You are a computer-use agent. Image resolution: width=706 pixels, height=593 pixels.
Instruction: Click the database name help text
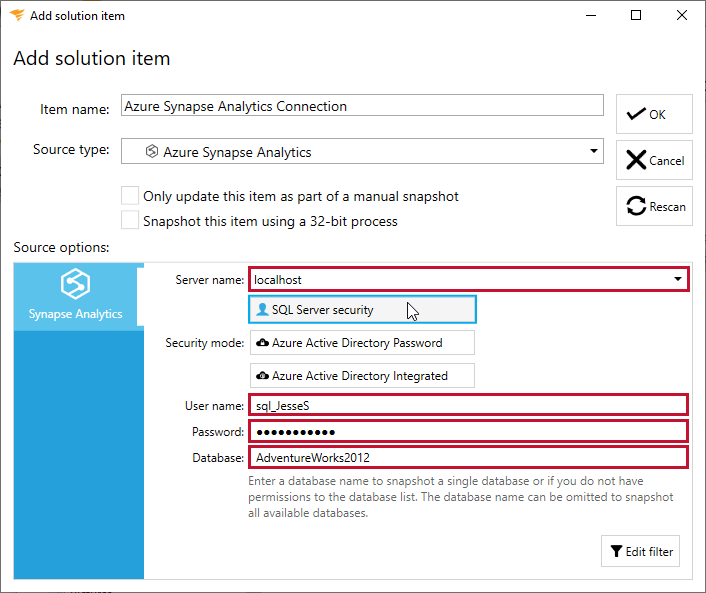[460, 497]
